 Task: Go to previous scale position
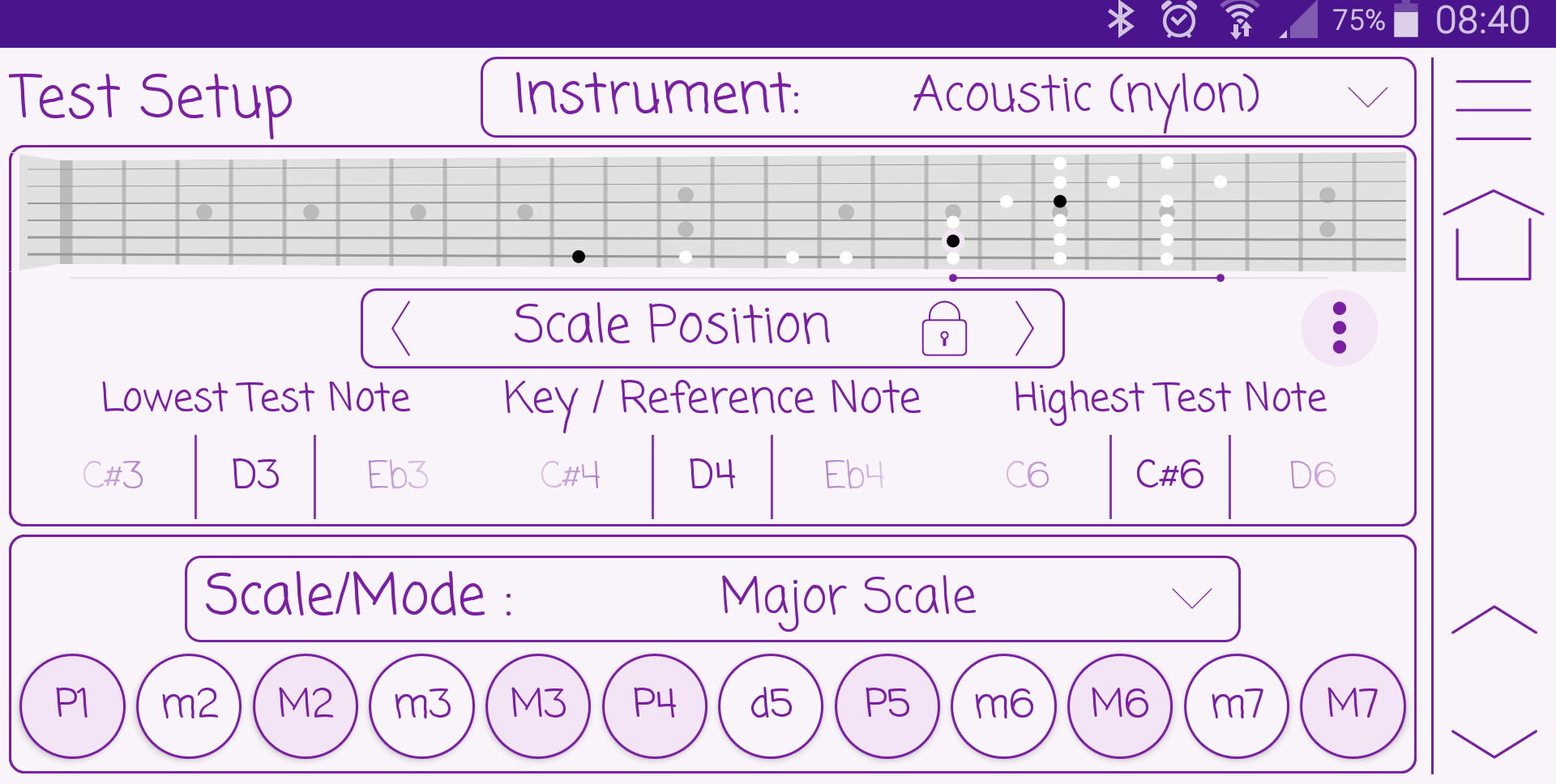pyautogui.click(x=401, y=329)
